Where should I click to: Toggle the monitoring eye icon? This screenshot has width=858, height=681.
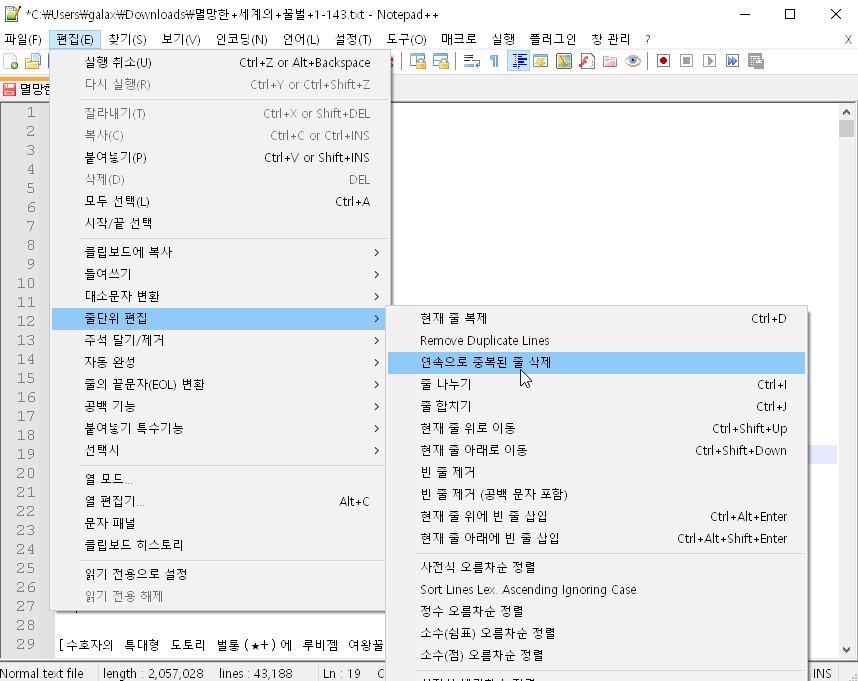point(633,61)
